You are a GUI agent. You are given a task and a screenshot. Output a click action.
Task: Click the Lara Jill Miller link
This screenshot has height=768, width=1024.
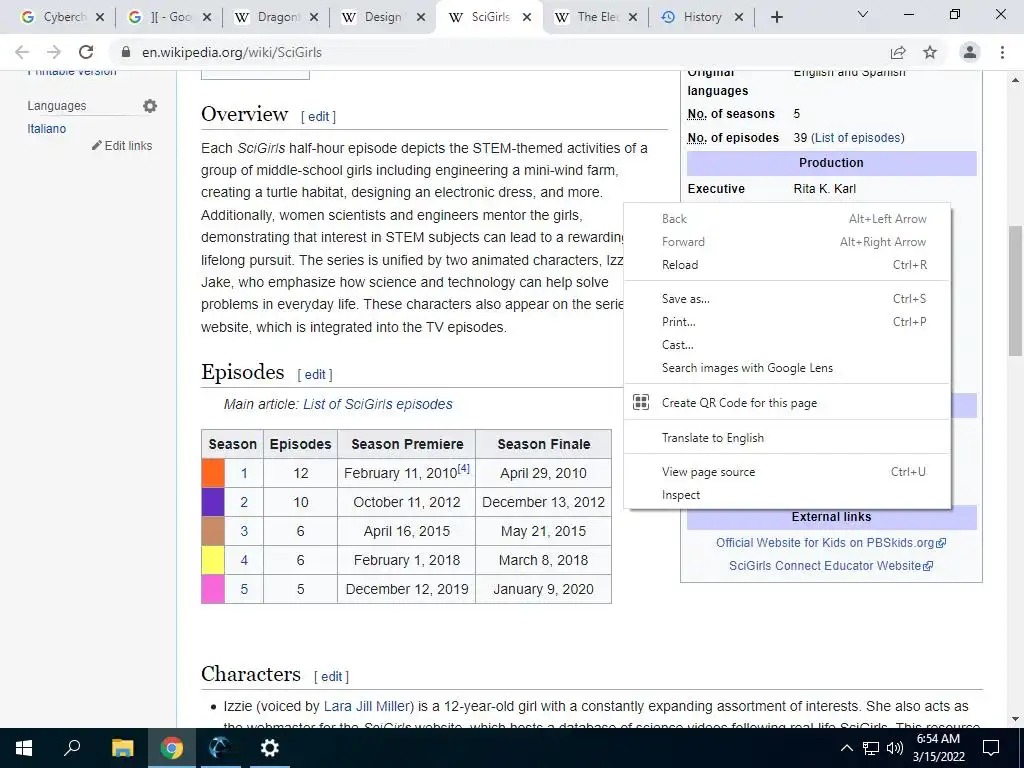367,706
